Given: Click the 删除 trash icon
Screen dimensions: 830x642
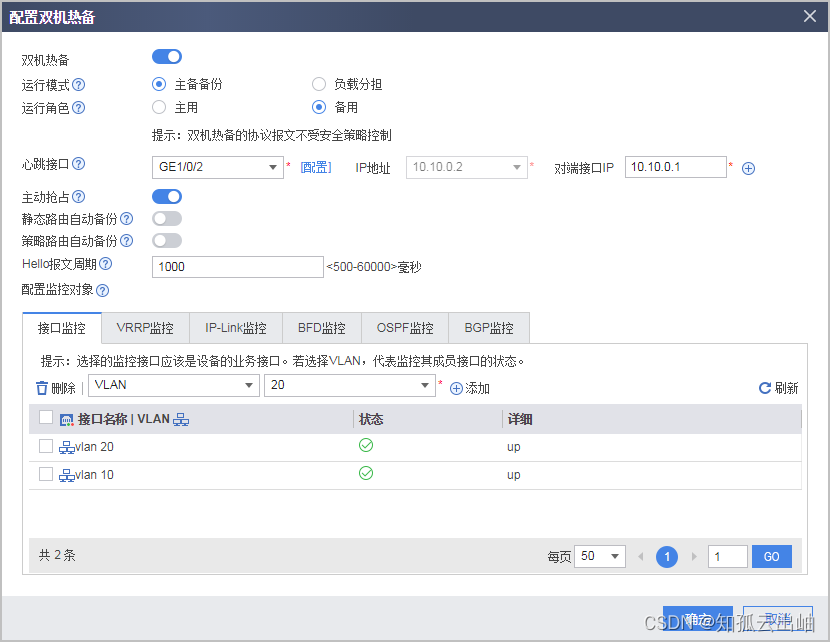Looking at the screenshot, I should tap(42, 388).
